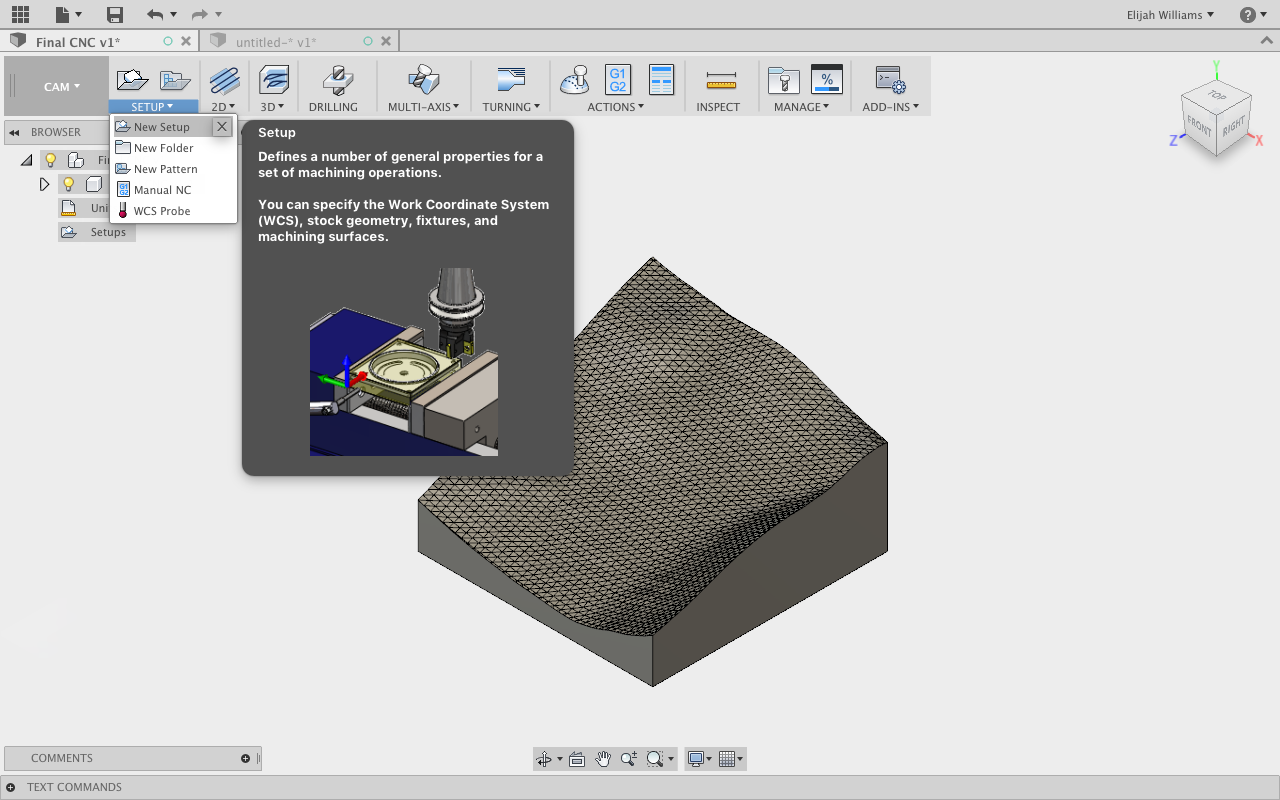Click the TOP face of view cube
1280x800 pixels.
(x=1217, y=95)
